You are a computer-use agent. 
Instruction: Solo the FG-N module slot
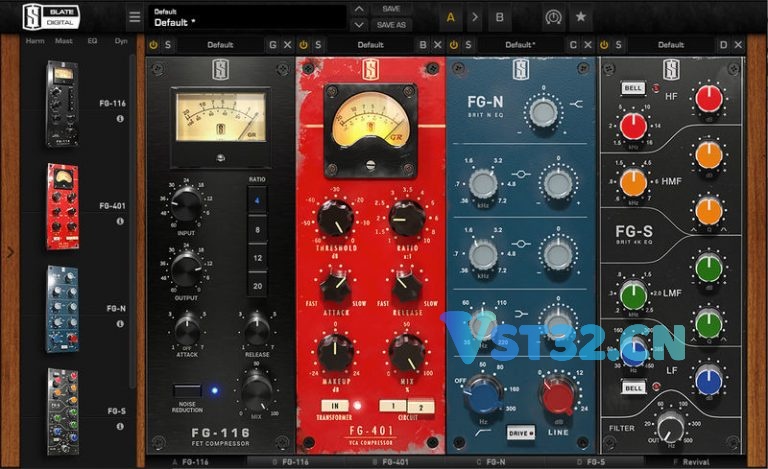468,45
